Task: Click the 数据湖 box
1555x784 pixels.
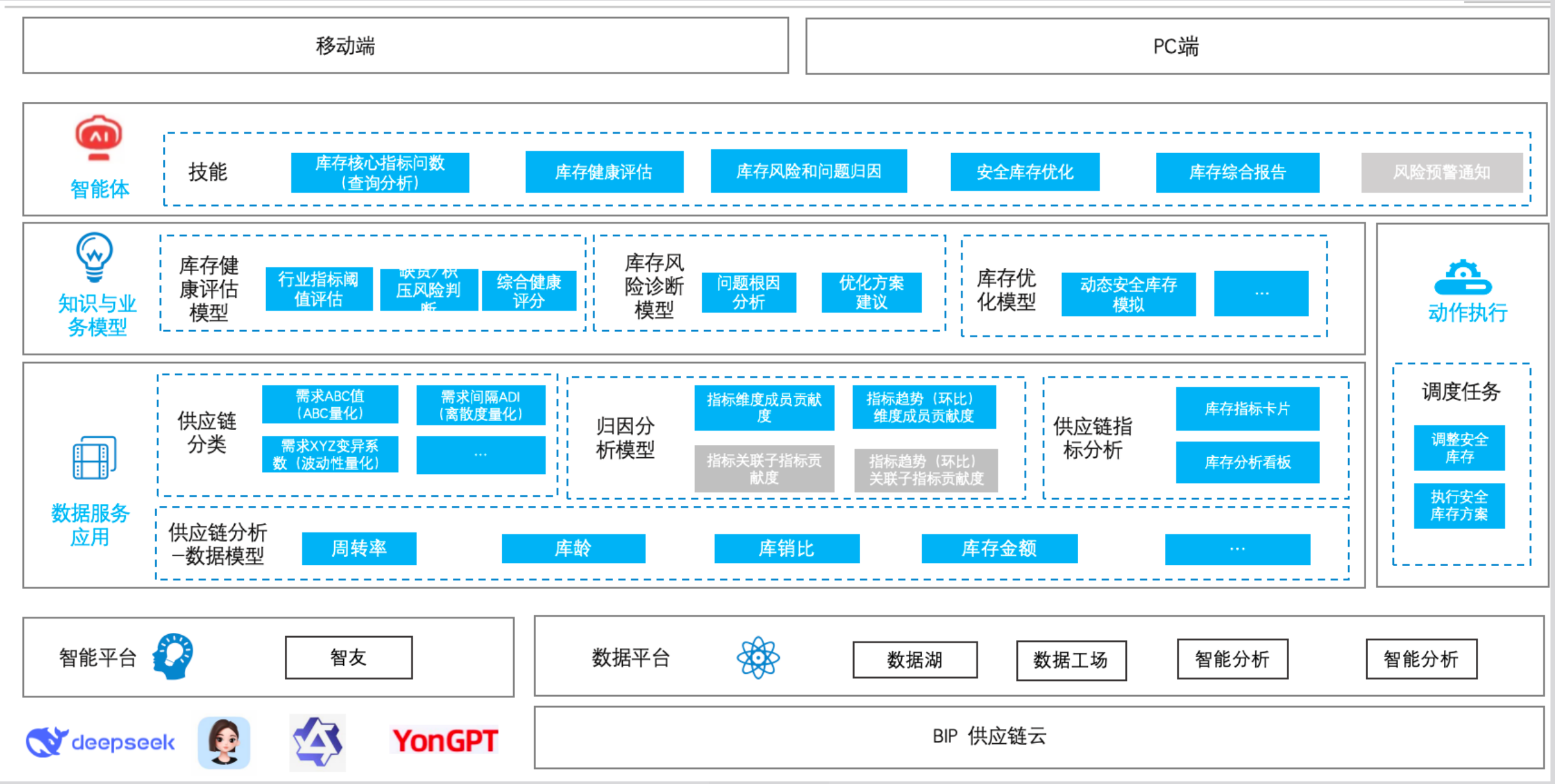Action: click(915, 659)
